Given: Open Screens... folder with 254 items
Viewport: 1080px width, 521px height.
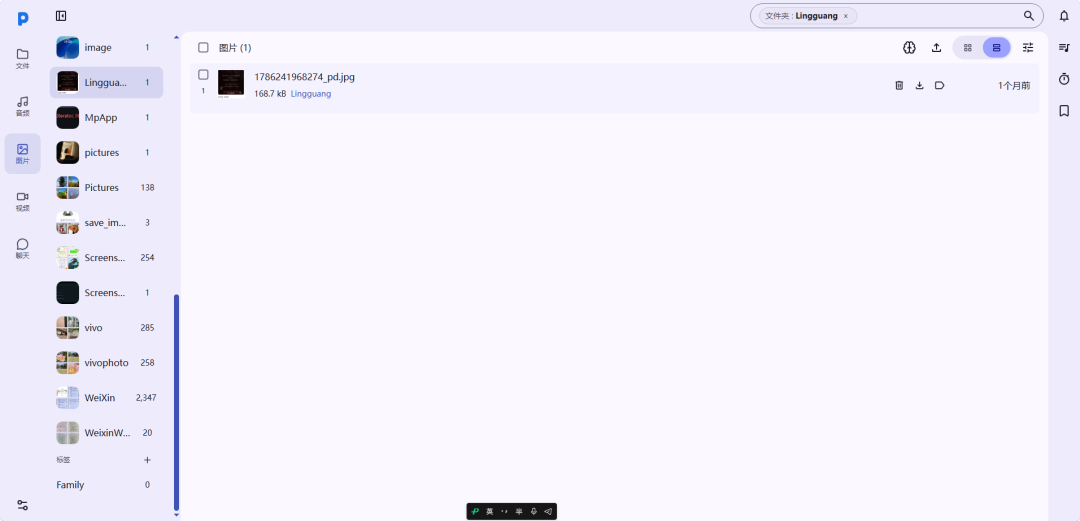Looking at the screenshot, I should pyautogui.click(x=106, y=258).
